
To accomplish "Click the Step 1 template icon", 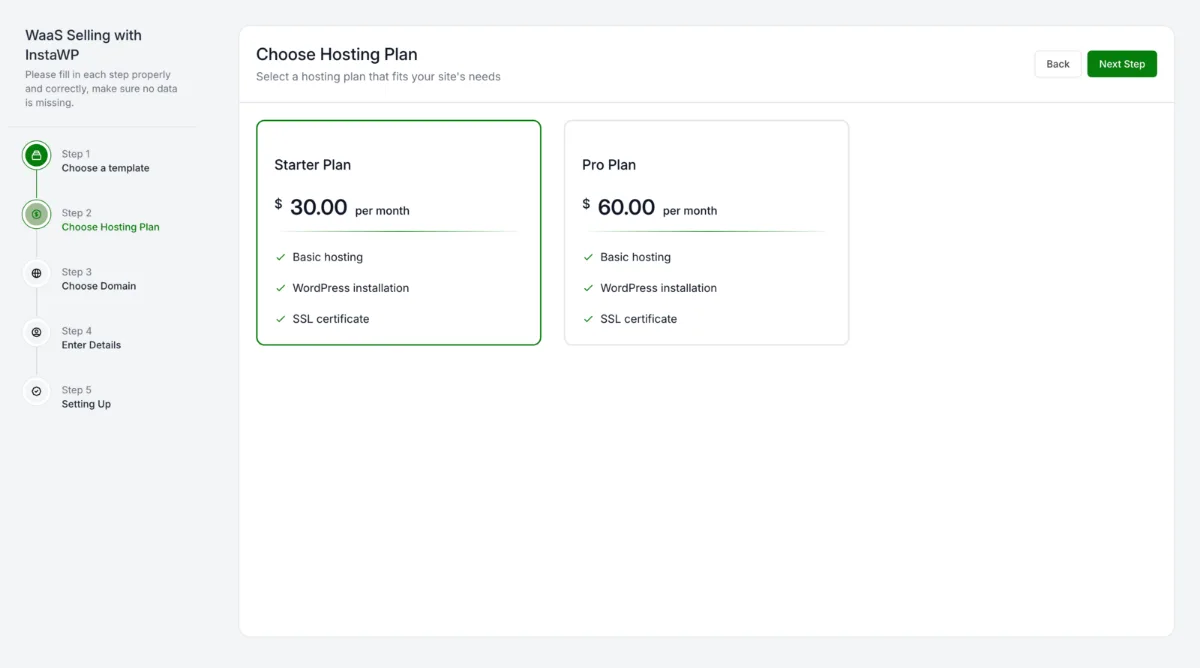I will [x=37, y=155].
